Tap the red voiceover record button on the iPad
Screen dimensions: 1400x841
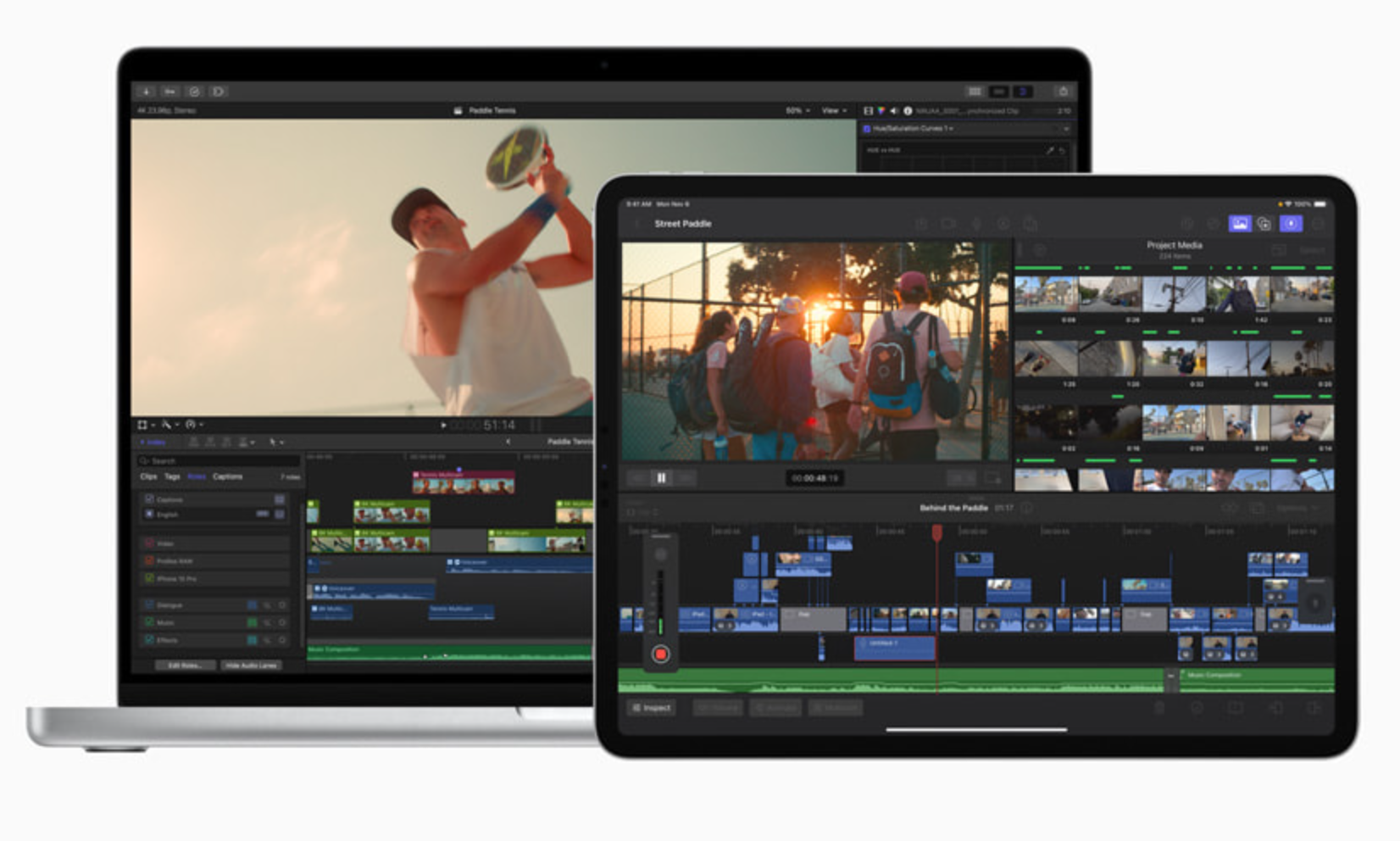click(662, 654)
